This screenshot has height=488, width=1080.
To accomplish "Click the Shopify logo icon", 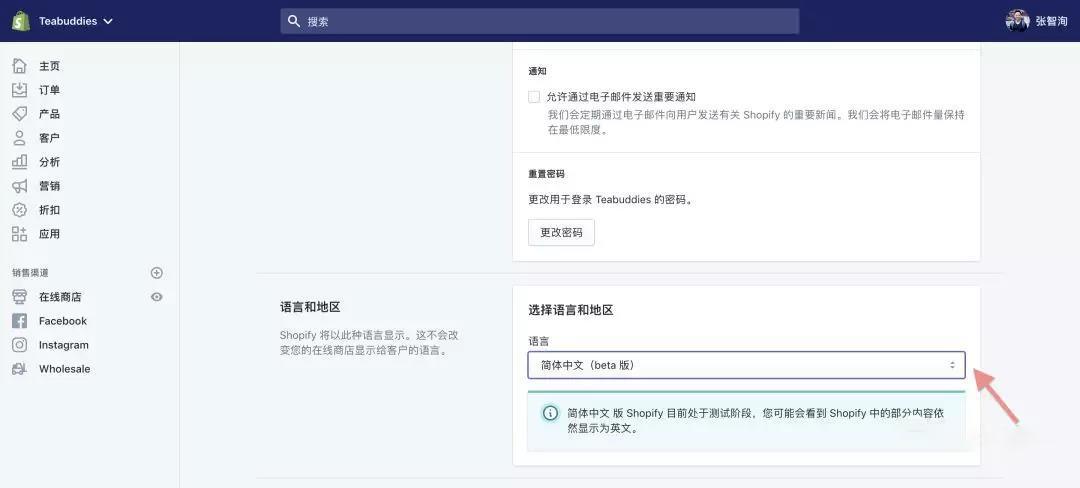I will (x=21, y=21).
